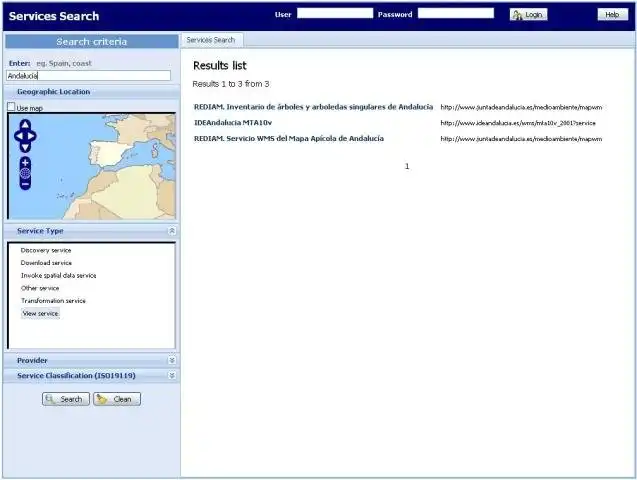Select View service in Service Type list

(40, 314)
